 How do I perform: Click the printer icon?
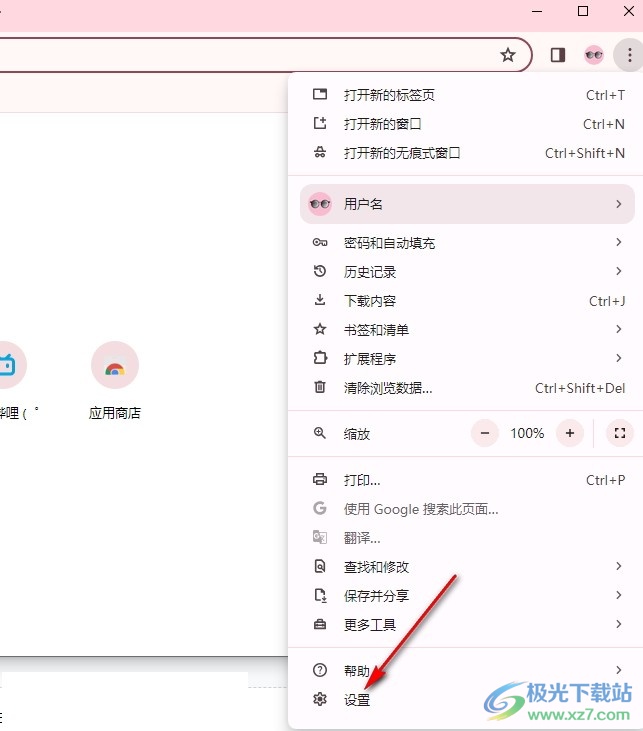pyautogui.click(x=320, y=479)
